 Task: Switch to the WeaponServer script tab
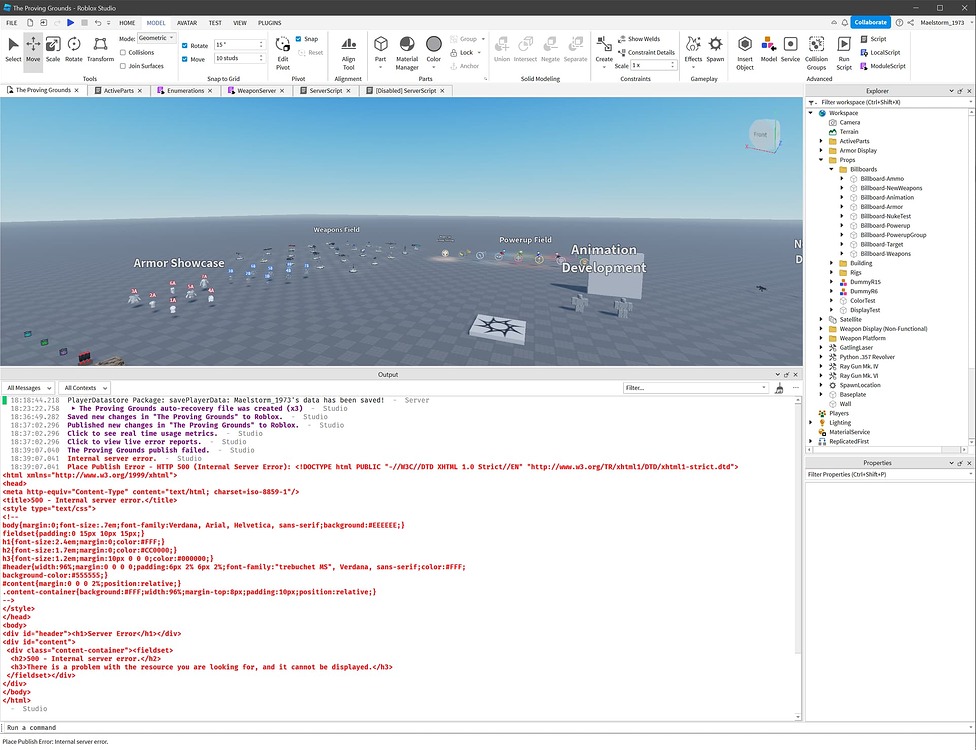pyautogui.click(x=256, y=91)
